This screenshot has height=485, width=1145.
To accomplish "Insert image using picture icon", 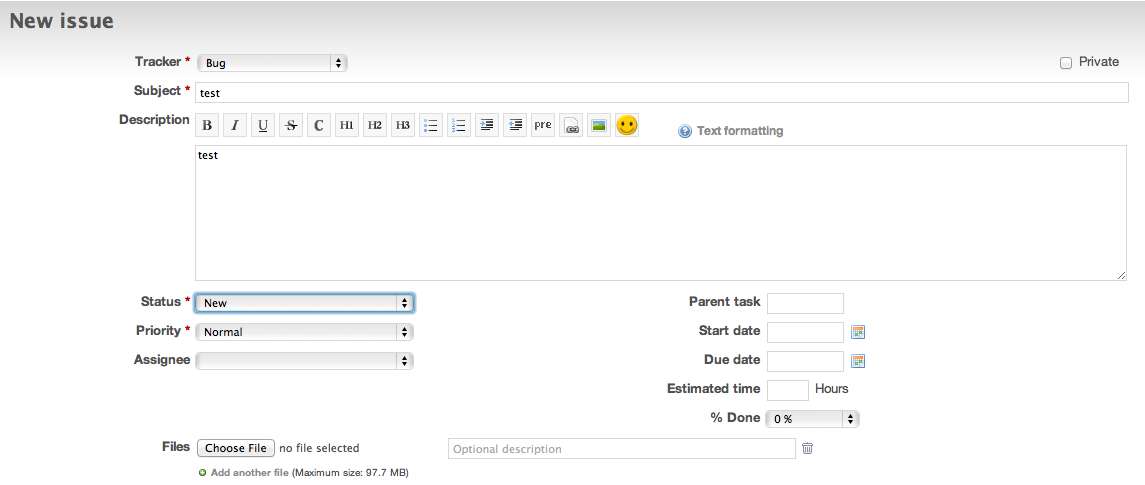I will click(x=599, y=126).
